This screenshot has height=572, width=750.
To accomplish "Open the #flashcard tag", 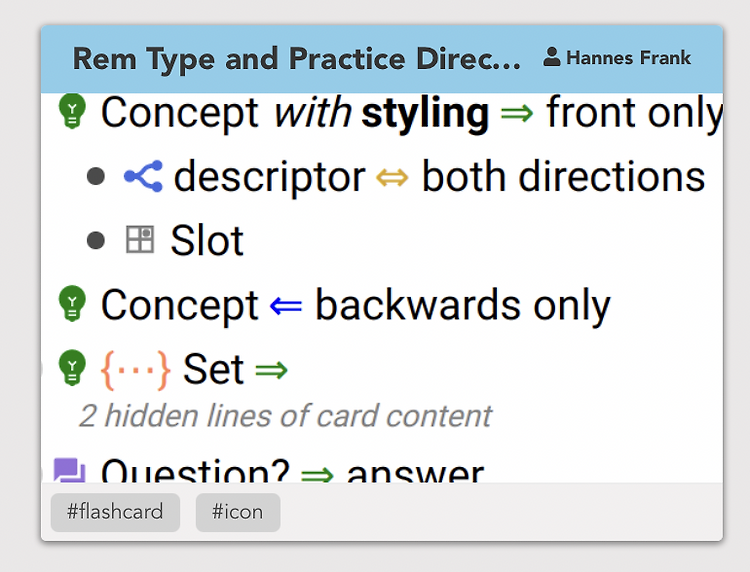I will point(115,512).
